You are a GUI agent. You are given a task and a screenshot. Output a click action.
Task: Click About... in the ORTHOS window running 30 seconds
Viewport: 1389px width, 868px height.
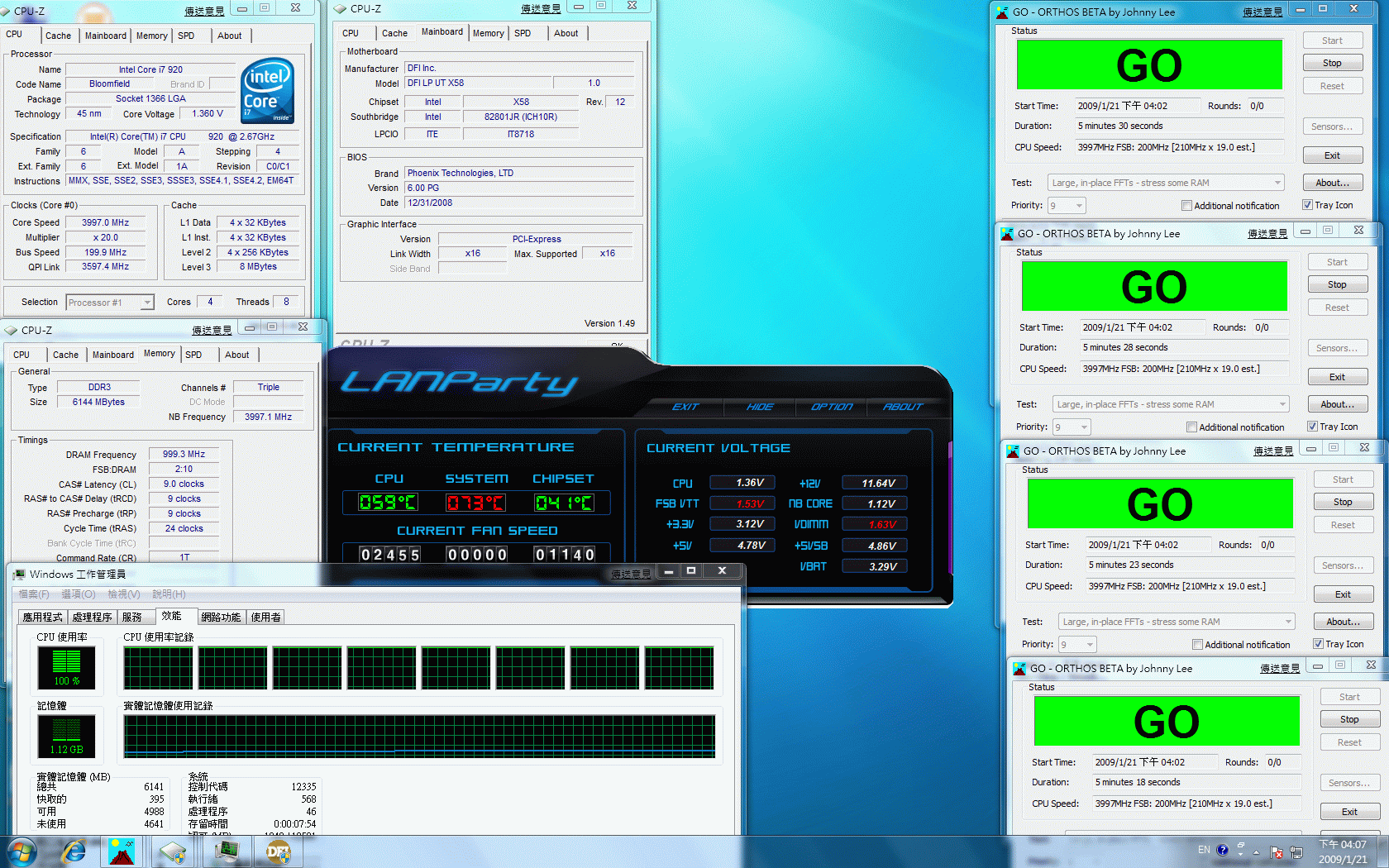(x=1332, y=183)
